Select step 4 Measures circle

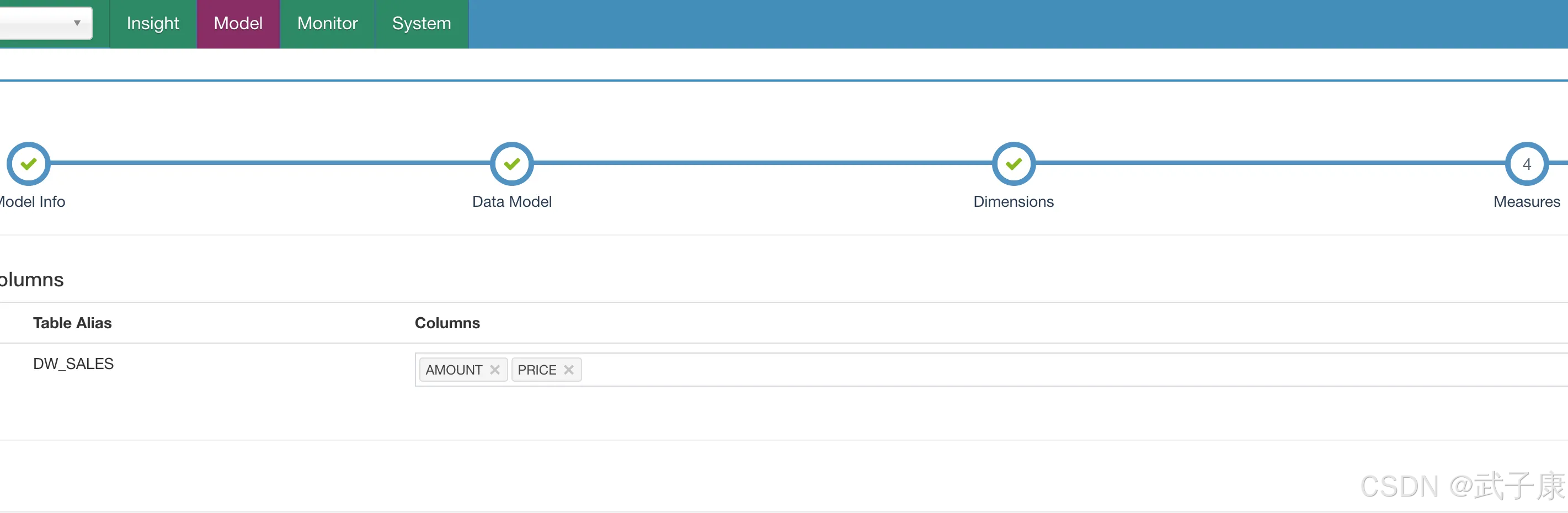[x=1527, y=164]
